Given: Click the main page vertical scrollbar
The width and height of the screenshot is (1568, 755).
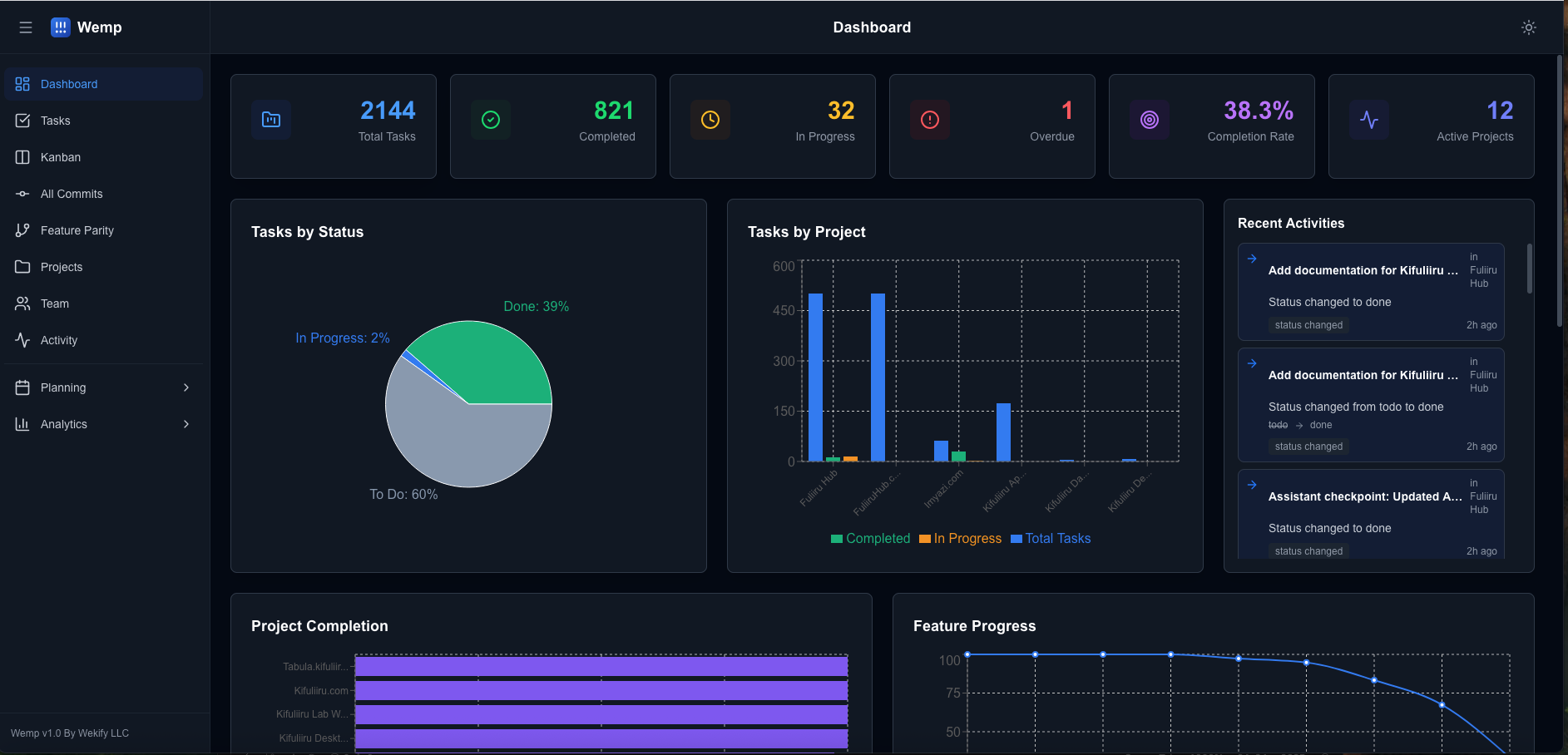Looking at the screenshot, I should point(1560,191).
